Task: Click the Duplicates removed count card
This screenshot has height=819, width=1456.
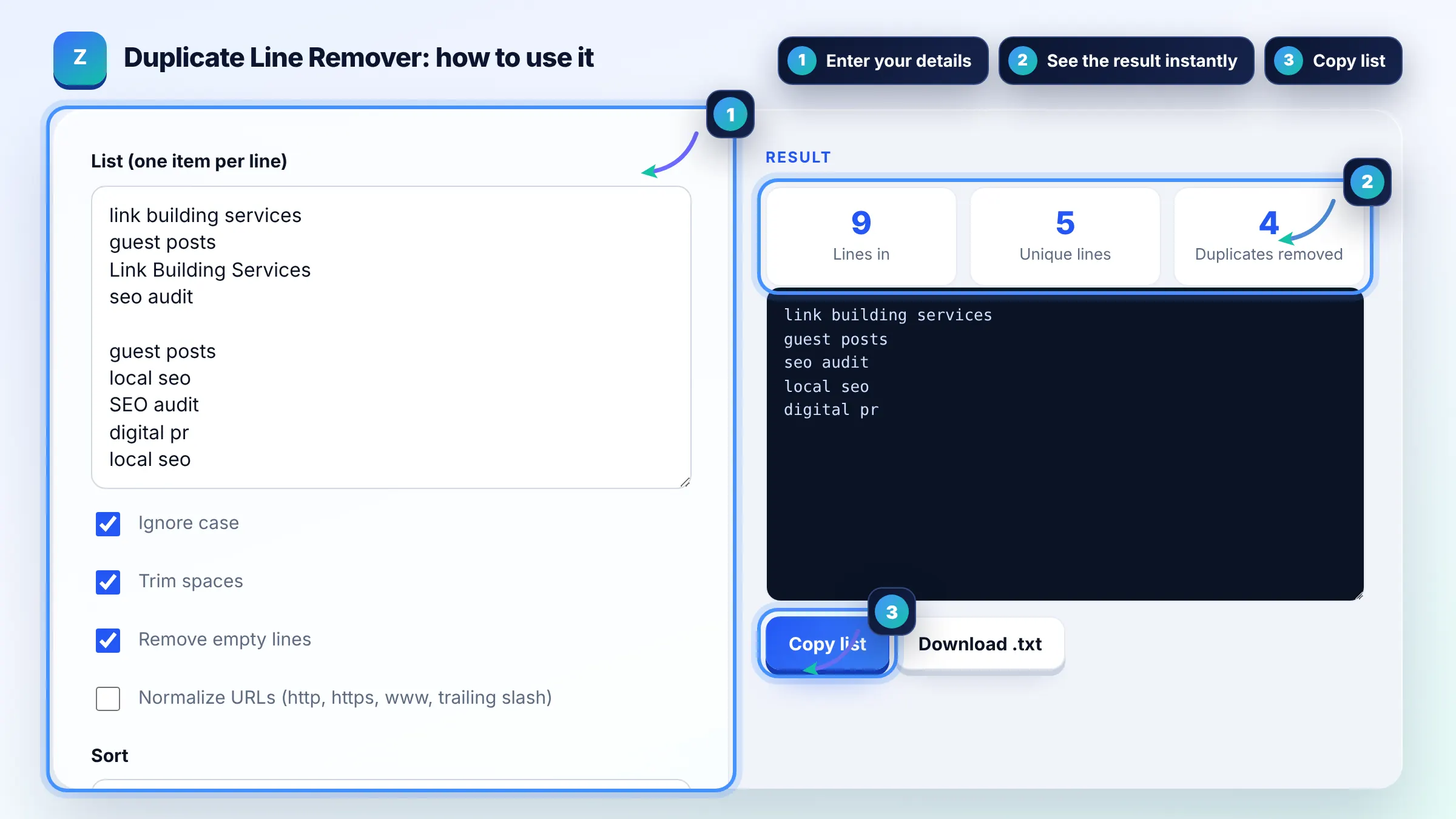Action: [x=1269, y=236]
